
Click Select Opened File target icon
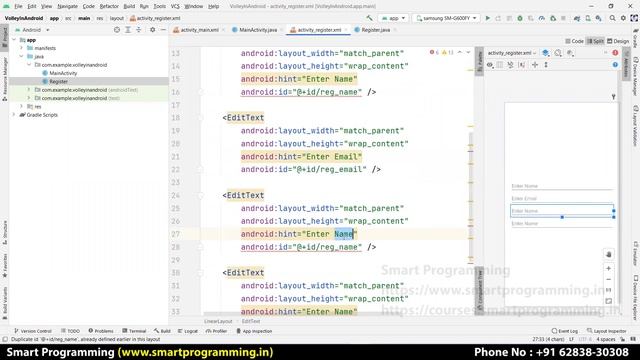117,30
